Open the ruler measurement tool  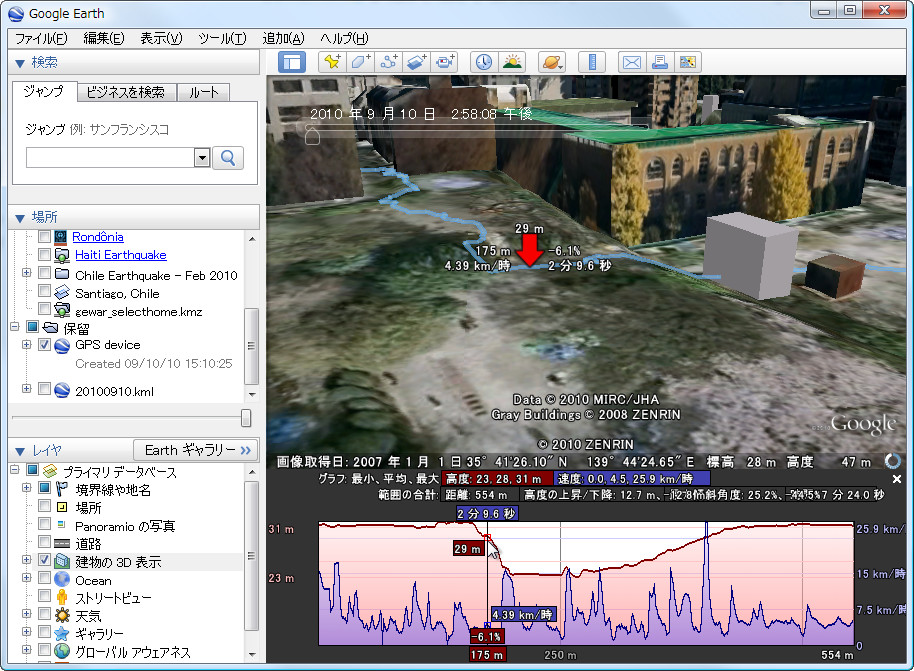click(x=592, y=62)
